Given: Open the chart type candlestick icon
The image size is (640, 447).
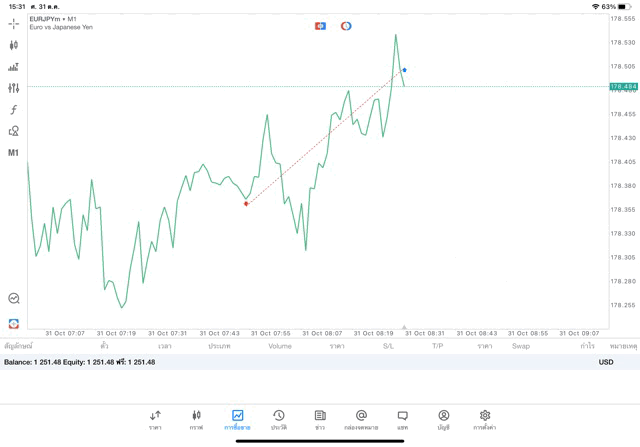Looking at the screenshot, I should 14,45.
